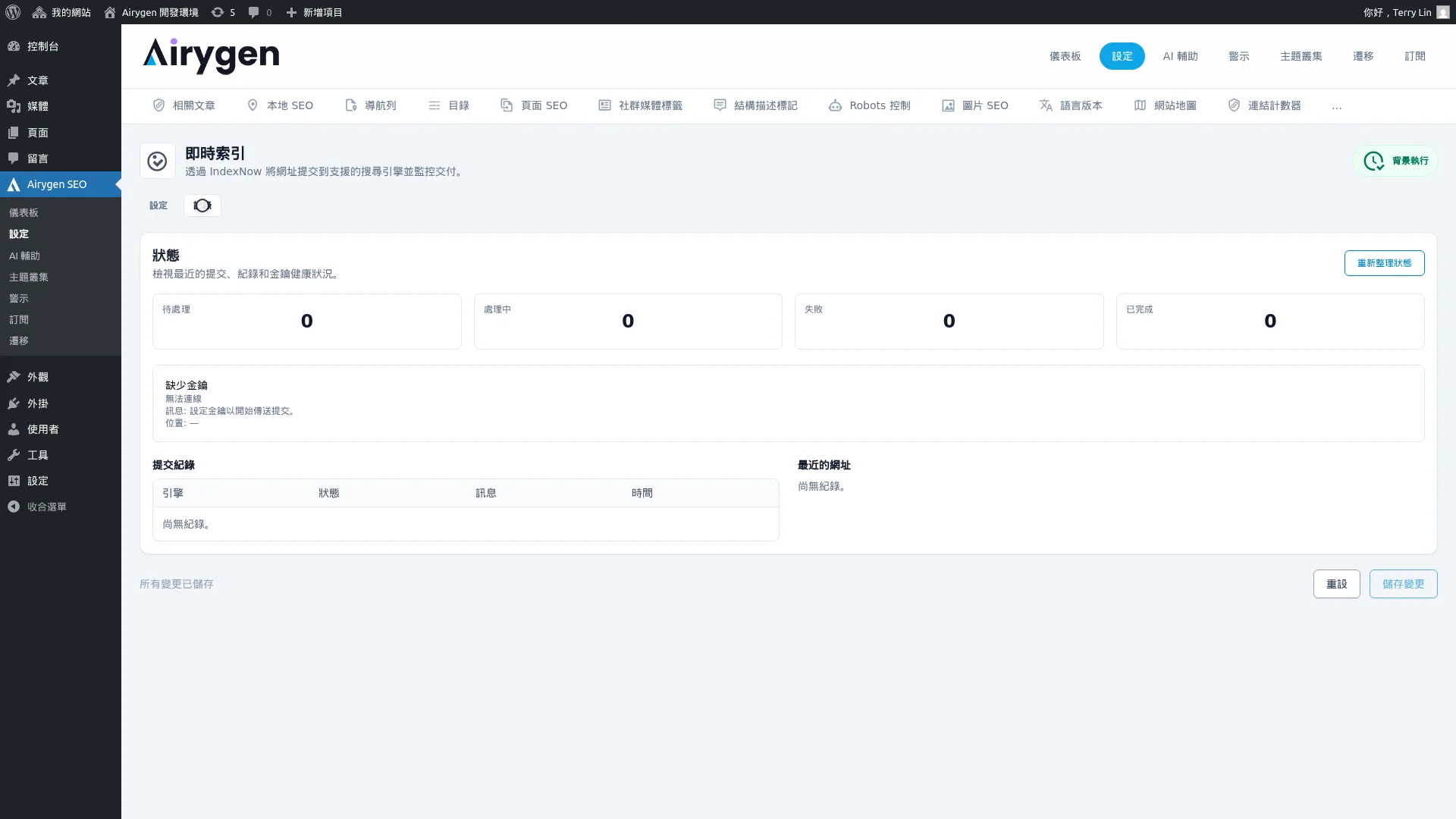Open the 結構描述標記 settings tab

[755, 105]
